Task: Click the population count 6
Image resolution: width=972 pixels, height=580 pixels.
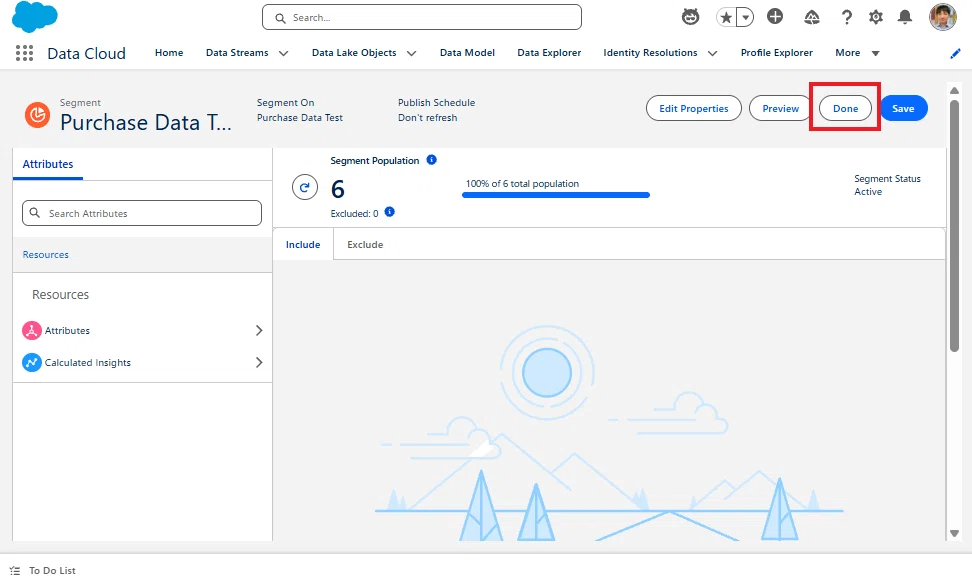Action: (338, 189)
